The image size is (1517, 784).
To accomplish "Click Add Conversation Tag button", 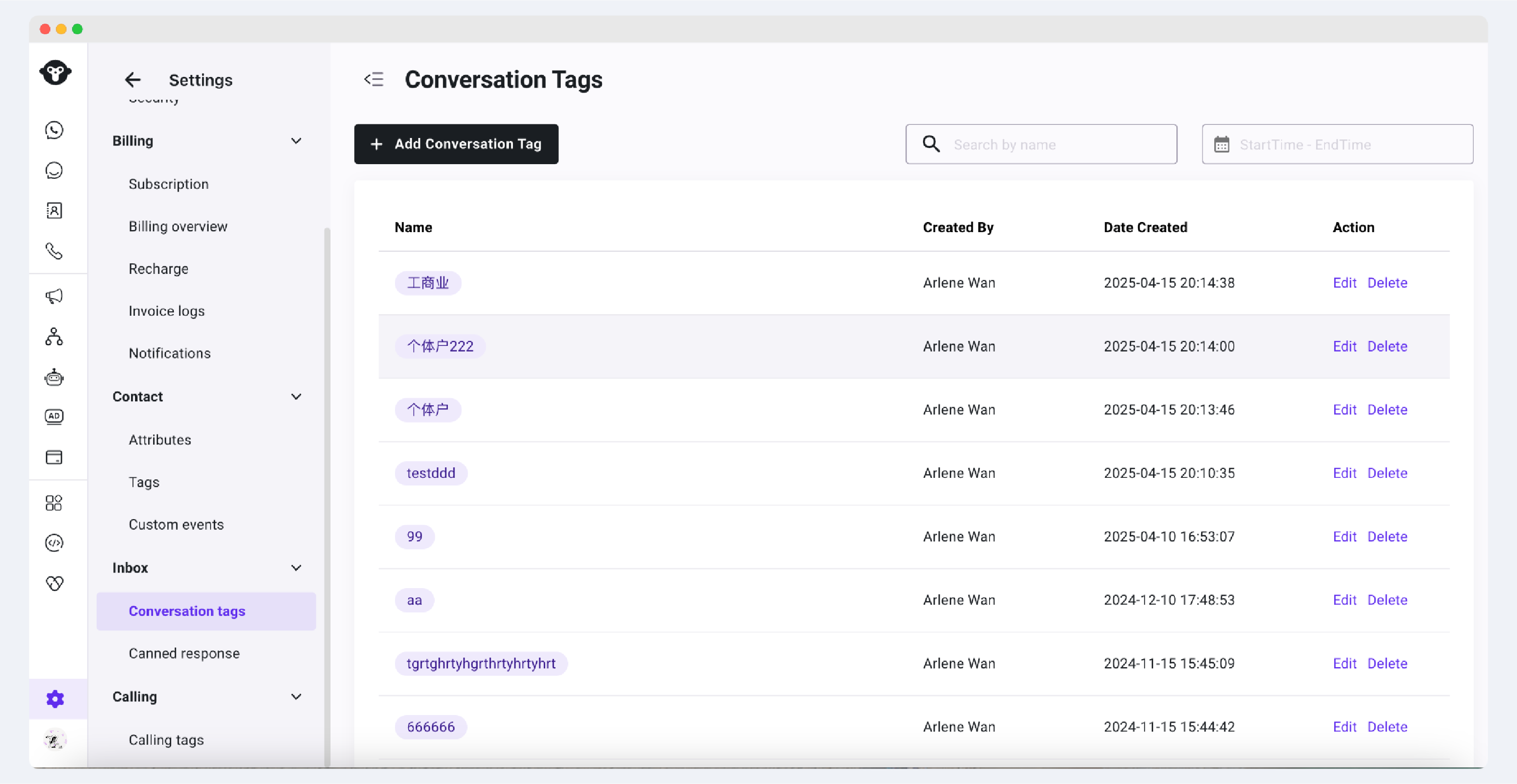I will click(456, 144).
